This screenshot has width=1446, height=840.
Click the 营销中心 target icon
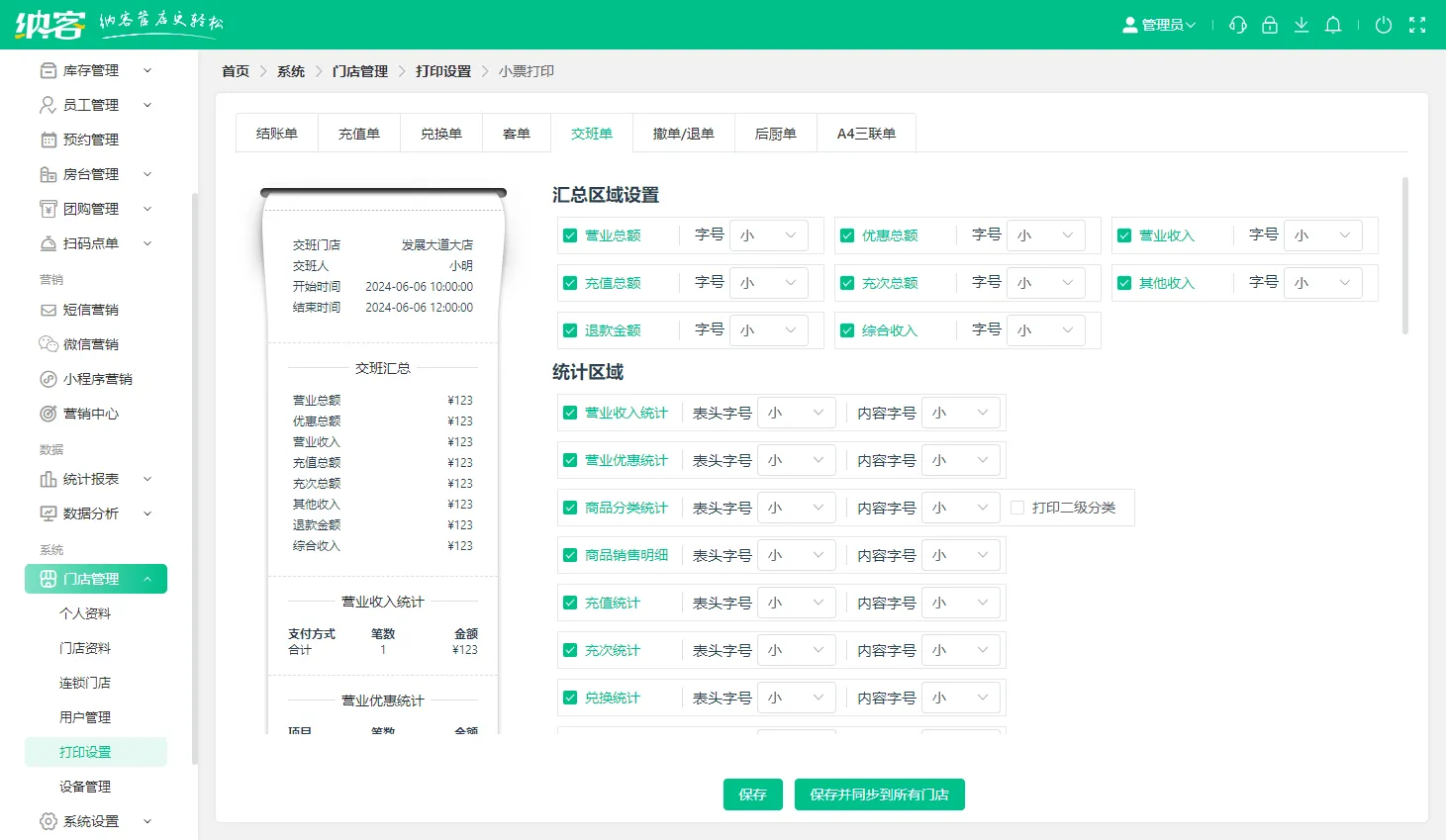coord(48,414)
